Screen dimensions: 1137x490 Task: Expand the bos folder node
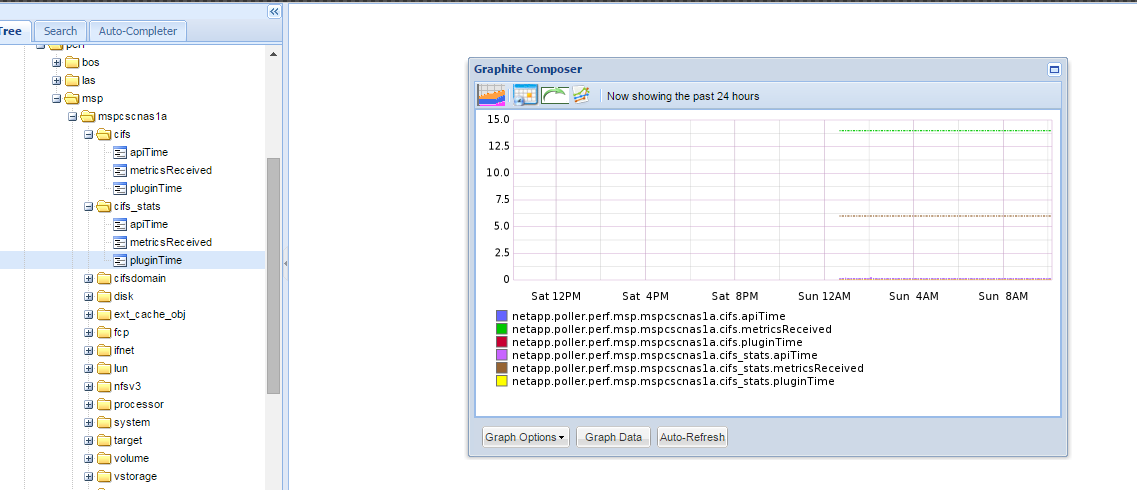pos(57,62)
